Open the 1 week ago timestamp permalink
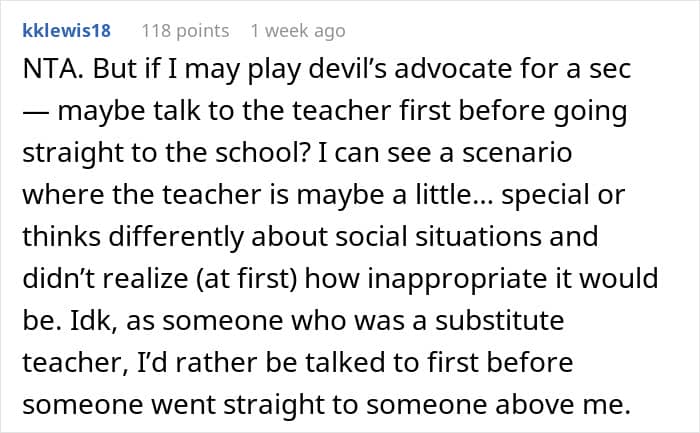This screenshot has height=433, width=700. [298, 31]
